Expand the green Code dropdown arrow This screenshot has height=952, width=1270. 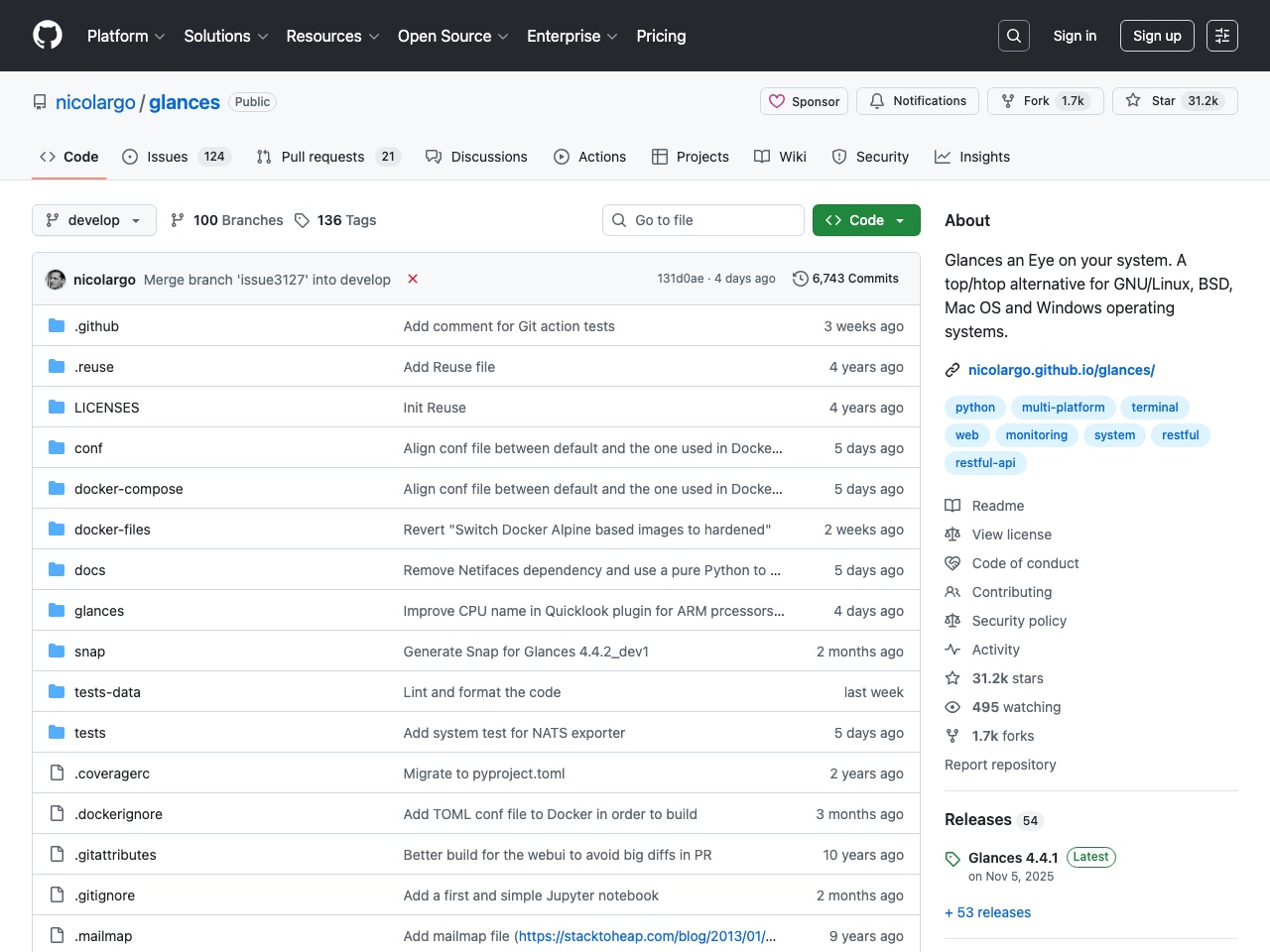[899, 220]
